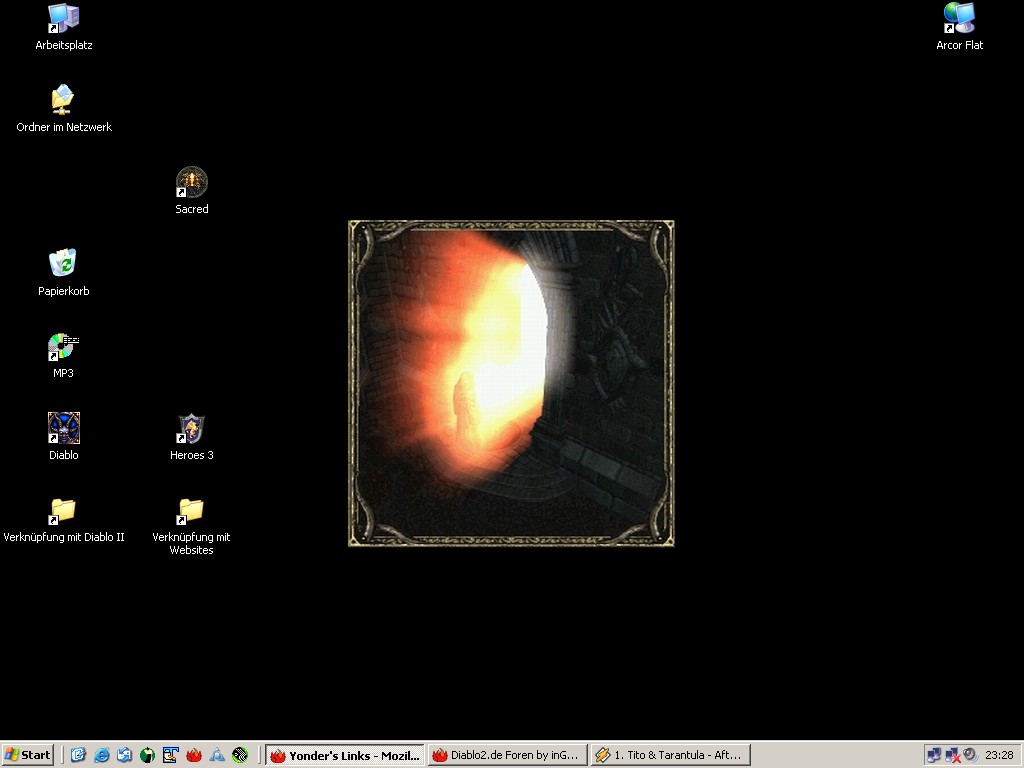Launch Internet Explorer from quick launch
This screenshot has width=1024, height=768.
tap(101, 755)
